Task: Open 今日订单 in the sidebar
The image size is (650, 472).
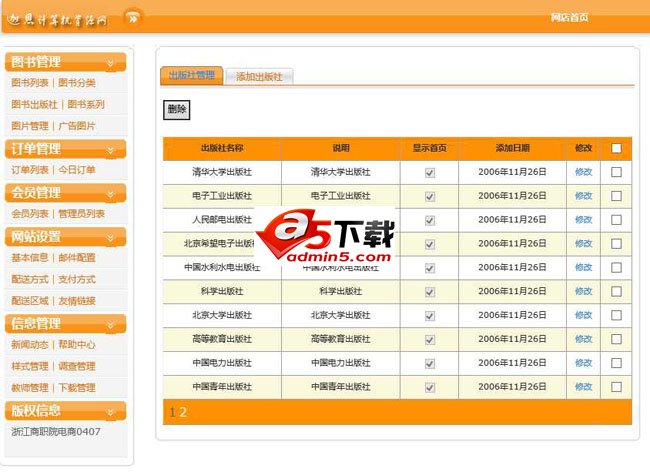Action: click(x=77, y=170)
